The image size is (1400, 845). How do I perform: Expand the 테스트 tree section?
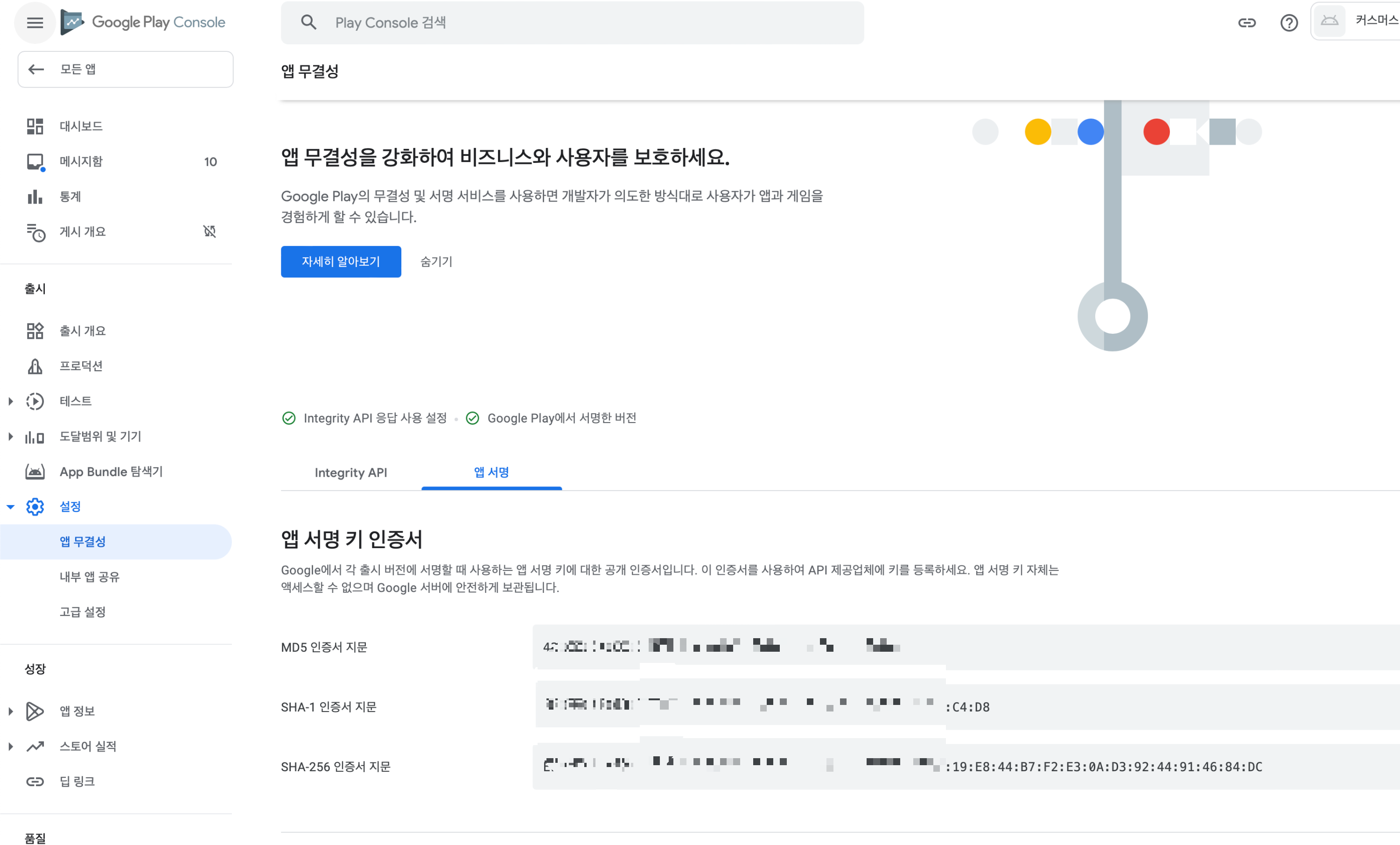[11, 401]
